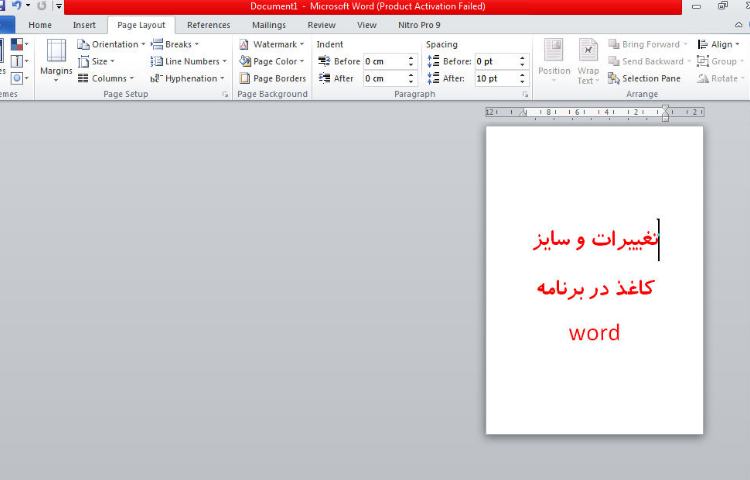Open Customize Quick Access Toolbar arrow

coord(58,6)
